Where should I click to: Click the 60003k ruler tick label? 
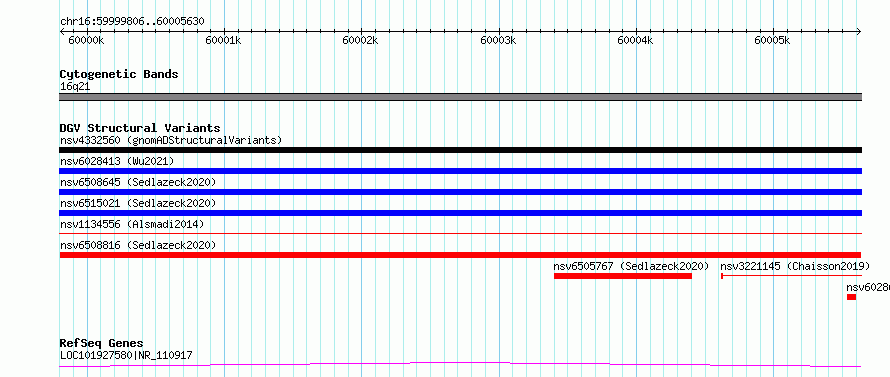point(498,41)
